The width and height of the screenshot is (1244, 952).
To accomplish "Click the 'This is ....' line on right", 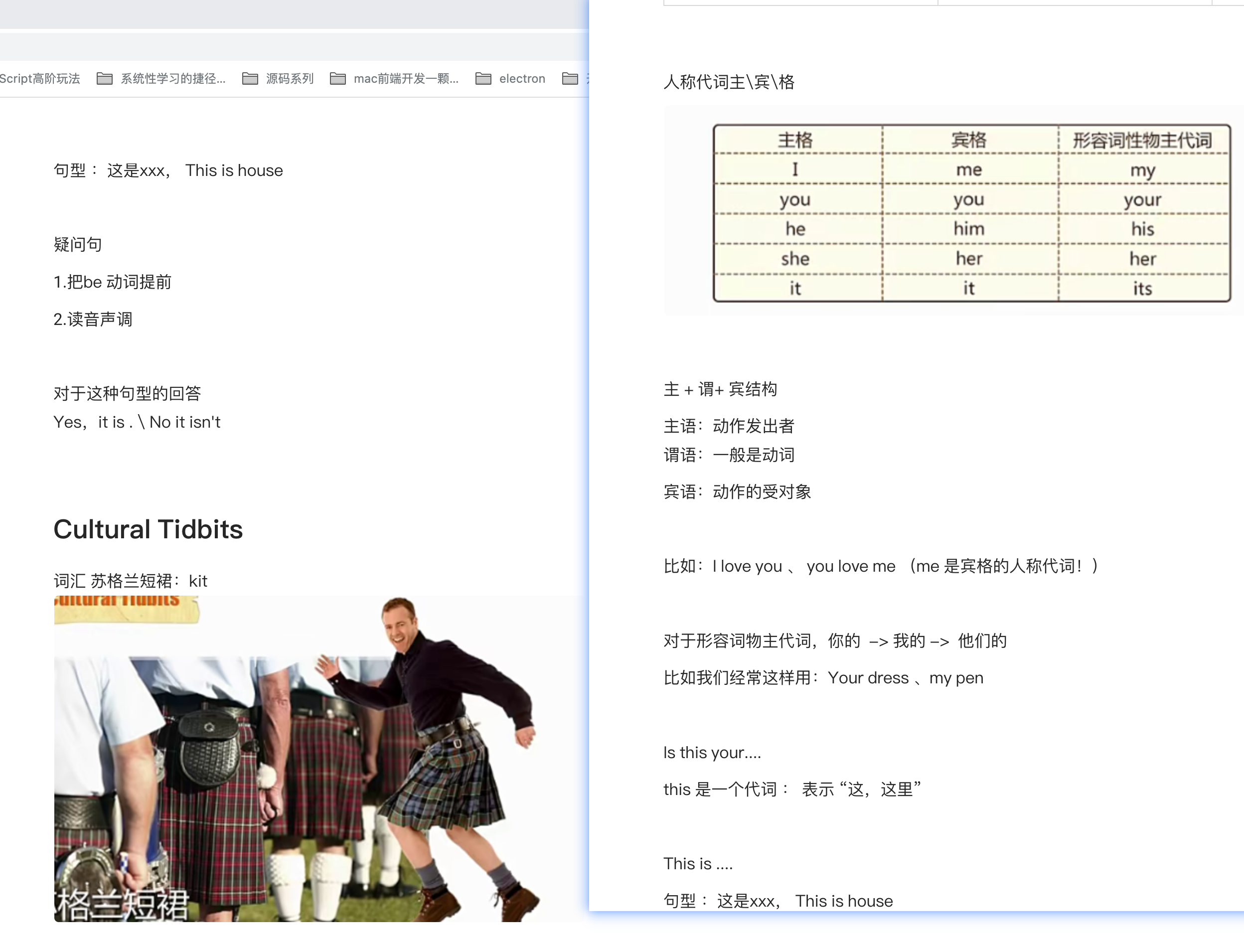I will coord(698,864).
